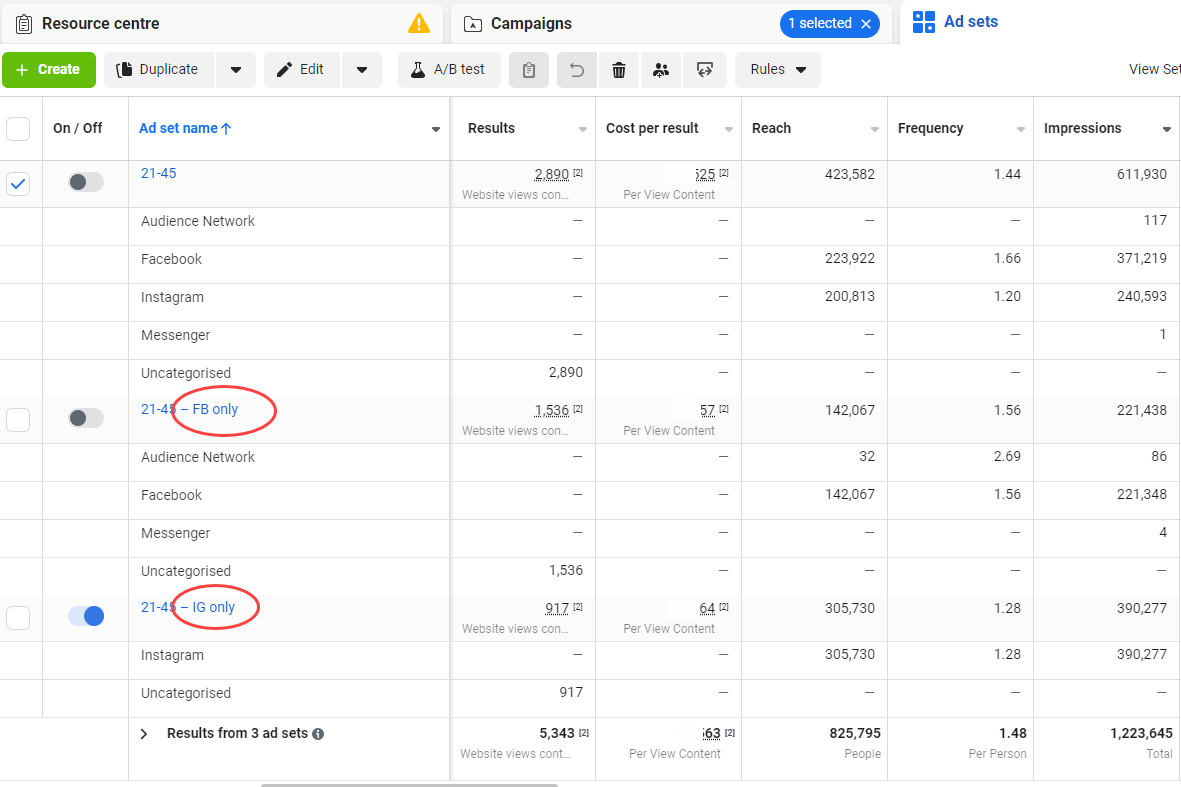Switch to the Campaigns tab
This screenshot has height=787, width=1181.
(531, 23)
